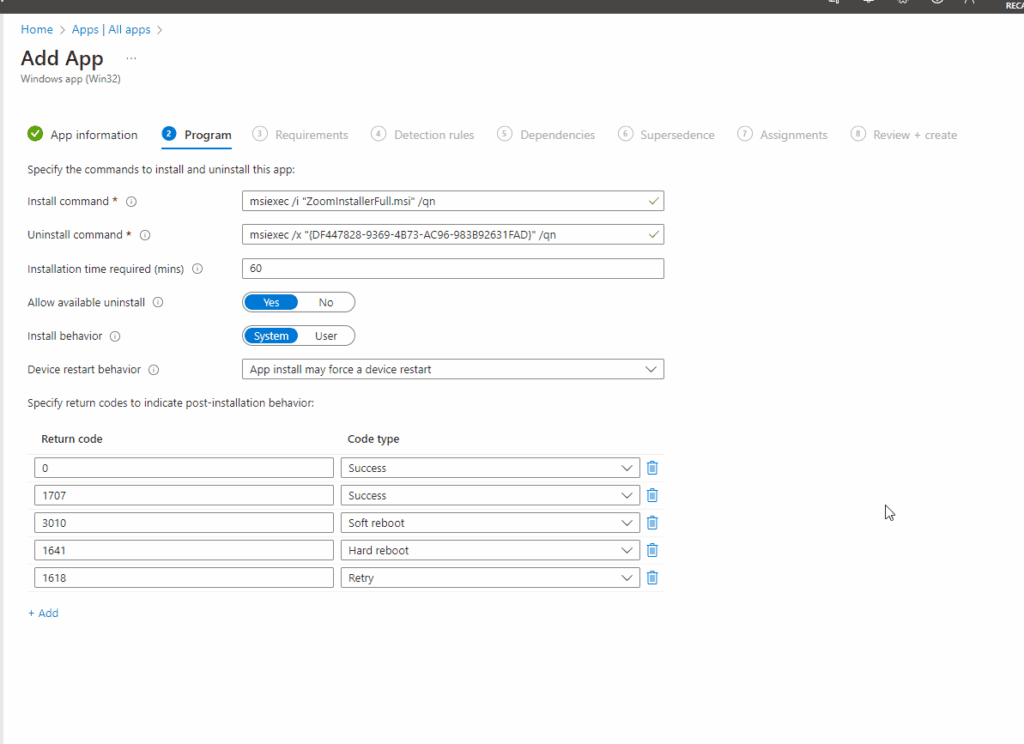This screenshot has height=744, width=1024.
Task: Delete the return code 1618 row
Action: 651,577
